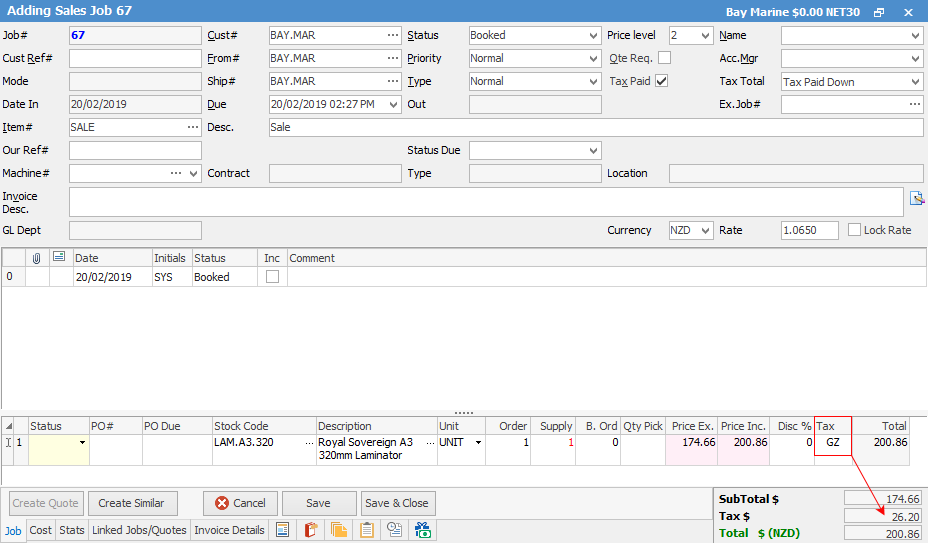Click the paperclip attachment column header
The width and height of the screenshot is (928, 543).
click(37, 258)
